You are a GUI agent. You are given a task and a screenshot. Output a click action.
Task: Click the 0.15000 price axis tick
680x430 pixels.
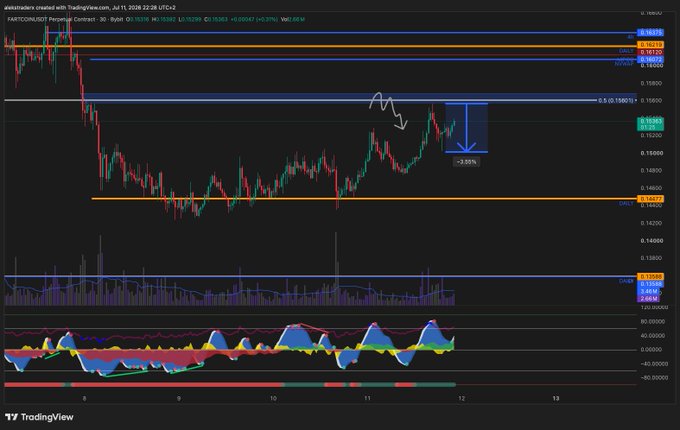[x=651, y=153]
